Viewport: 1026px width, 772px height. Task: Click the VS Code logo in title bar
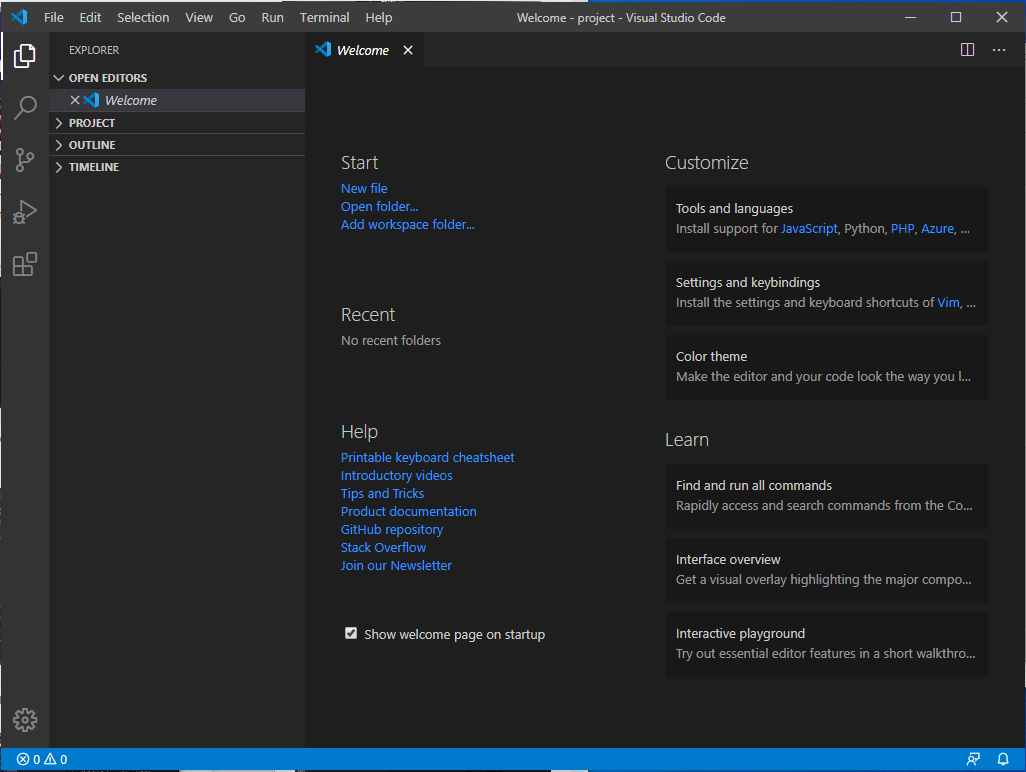[19, 17]
